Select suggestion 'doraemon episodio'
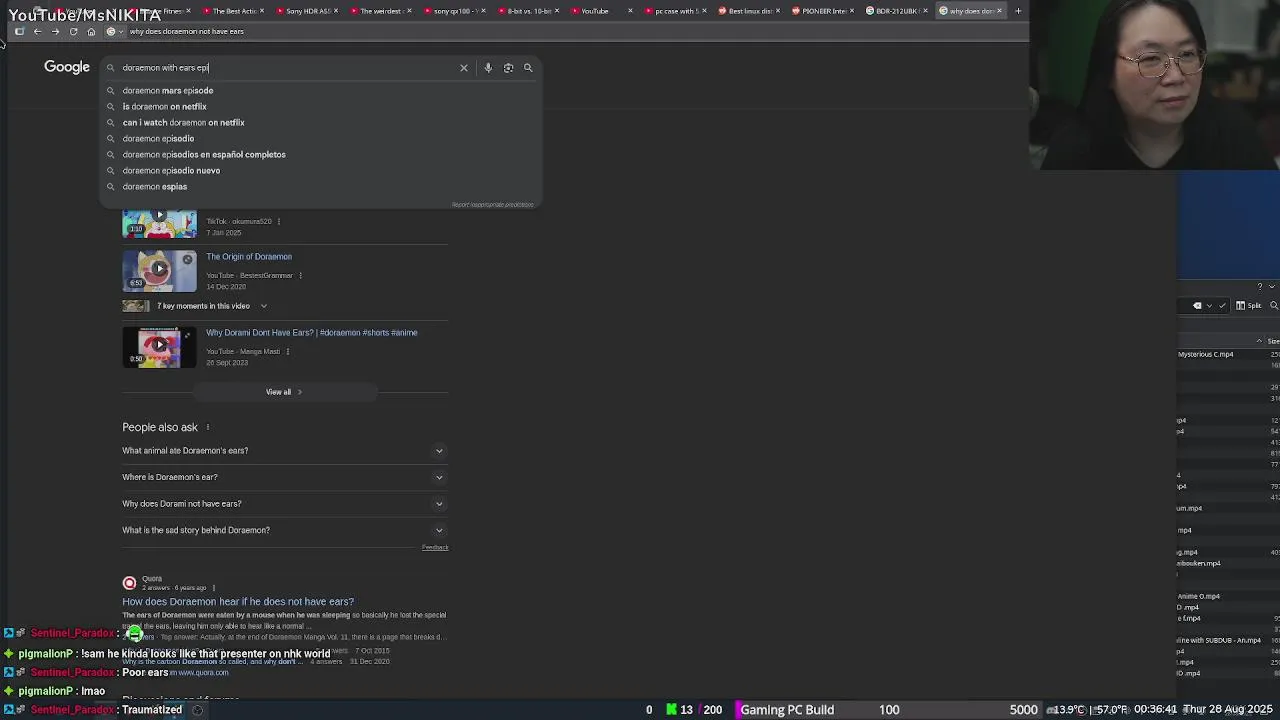This screenshot has width=1280, height=720. tap(320, 138)
